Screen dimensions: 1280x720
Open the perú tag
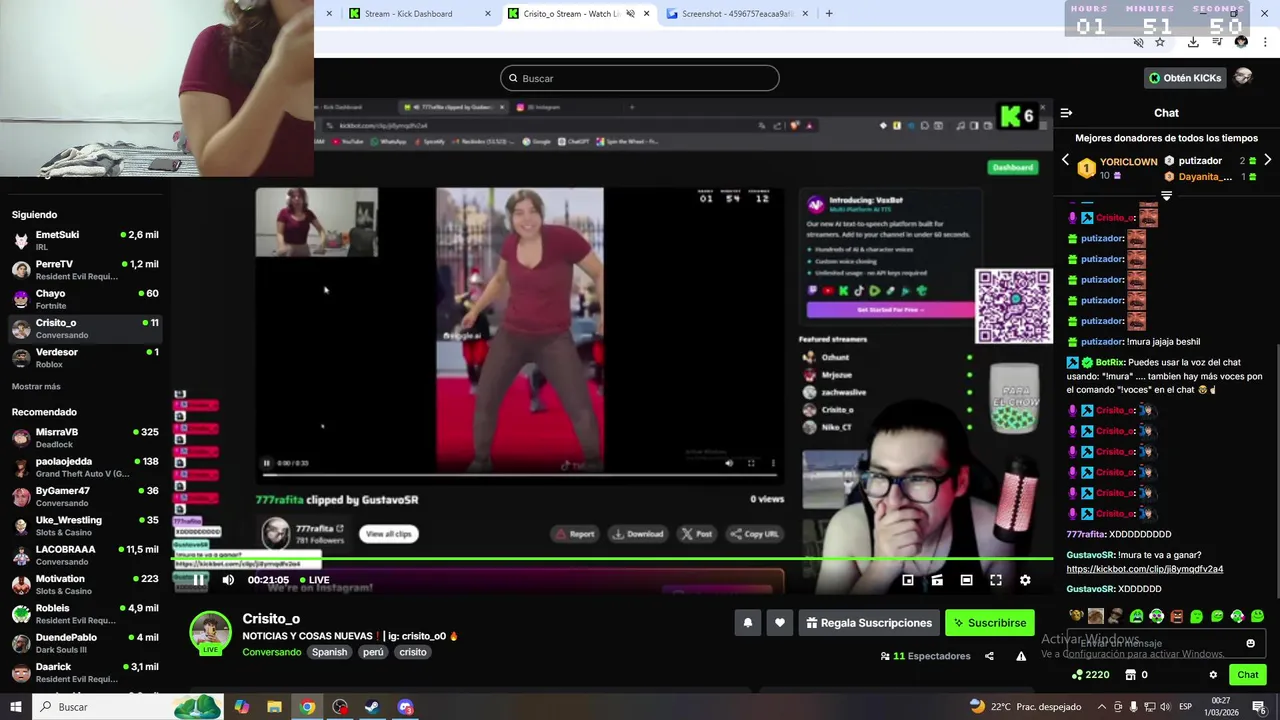373,652
